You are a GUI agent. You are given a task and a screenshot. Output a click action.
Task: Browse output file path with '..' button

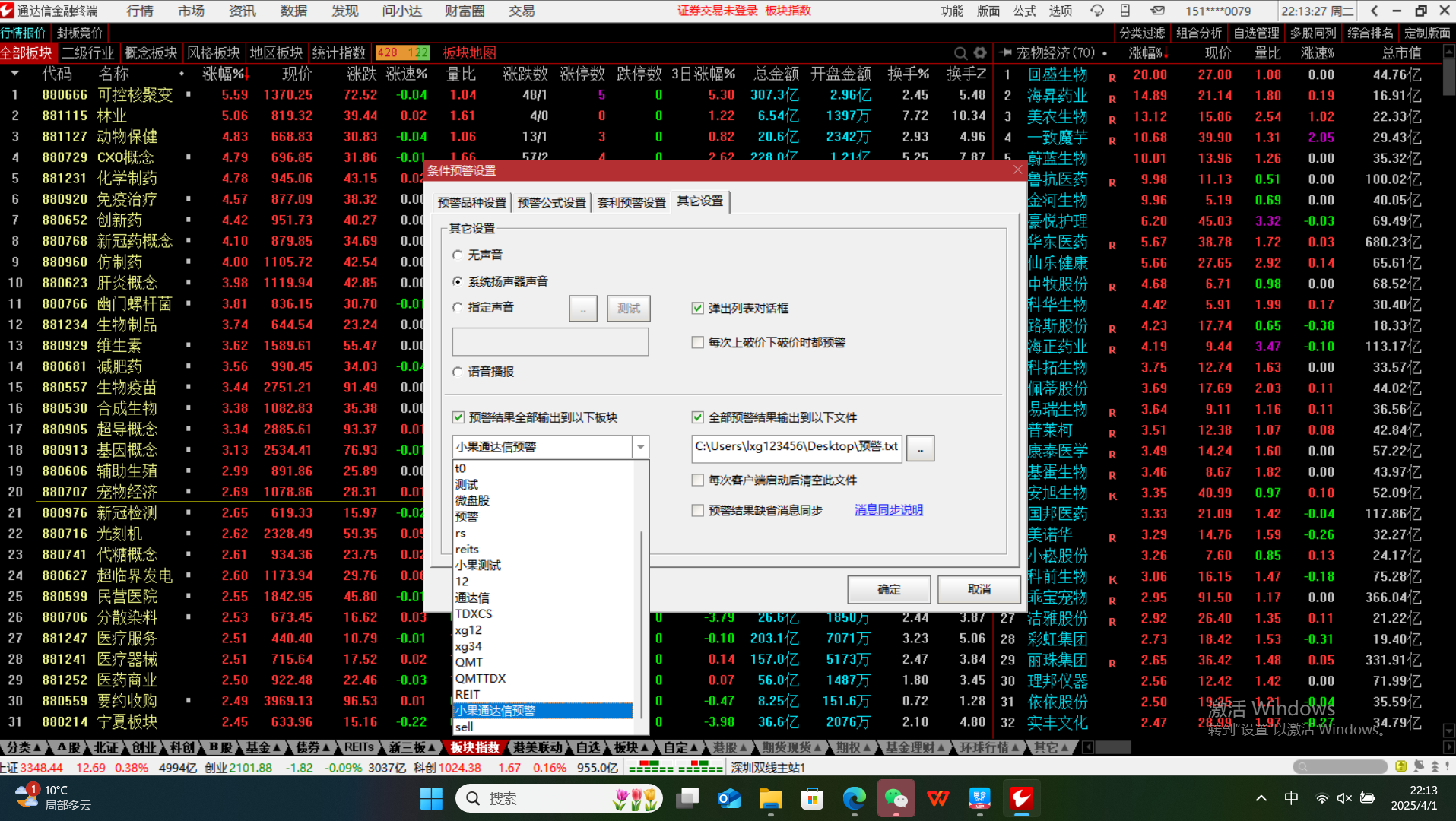pyautogui.click(x=920, y=449)
